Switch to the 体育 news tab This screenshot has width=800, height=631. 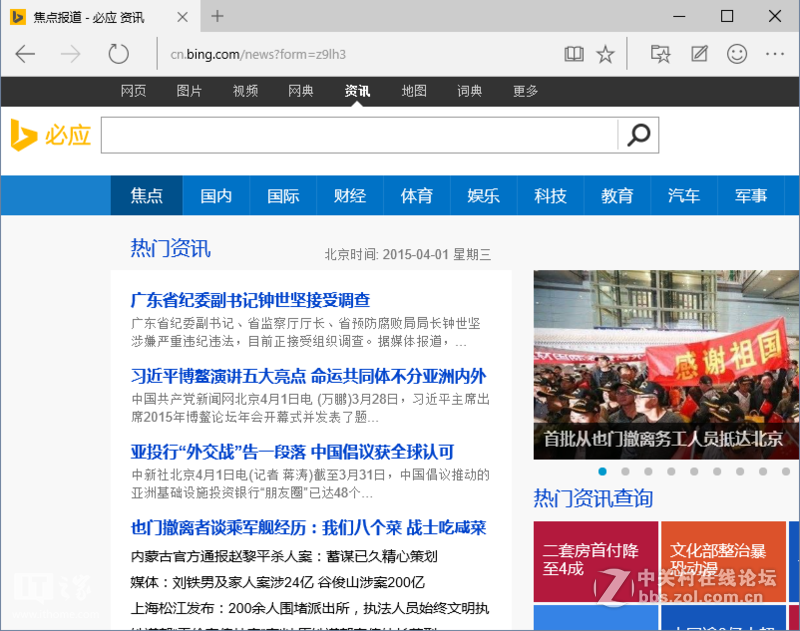click(x=416, y=195)
